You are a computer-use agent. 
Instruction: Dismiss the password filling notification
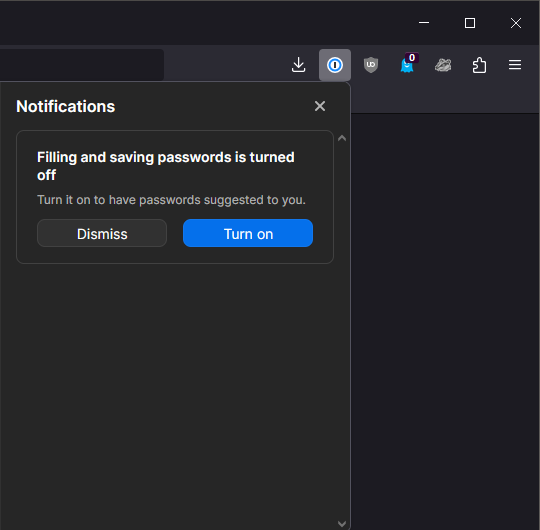[102, 233]
